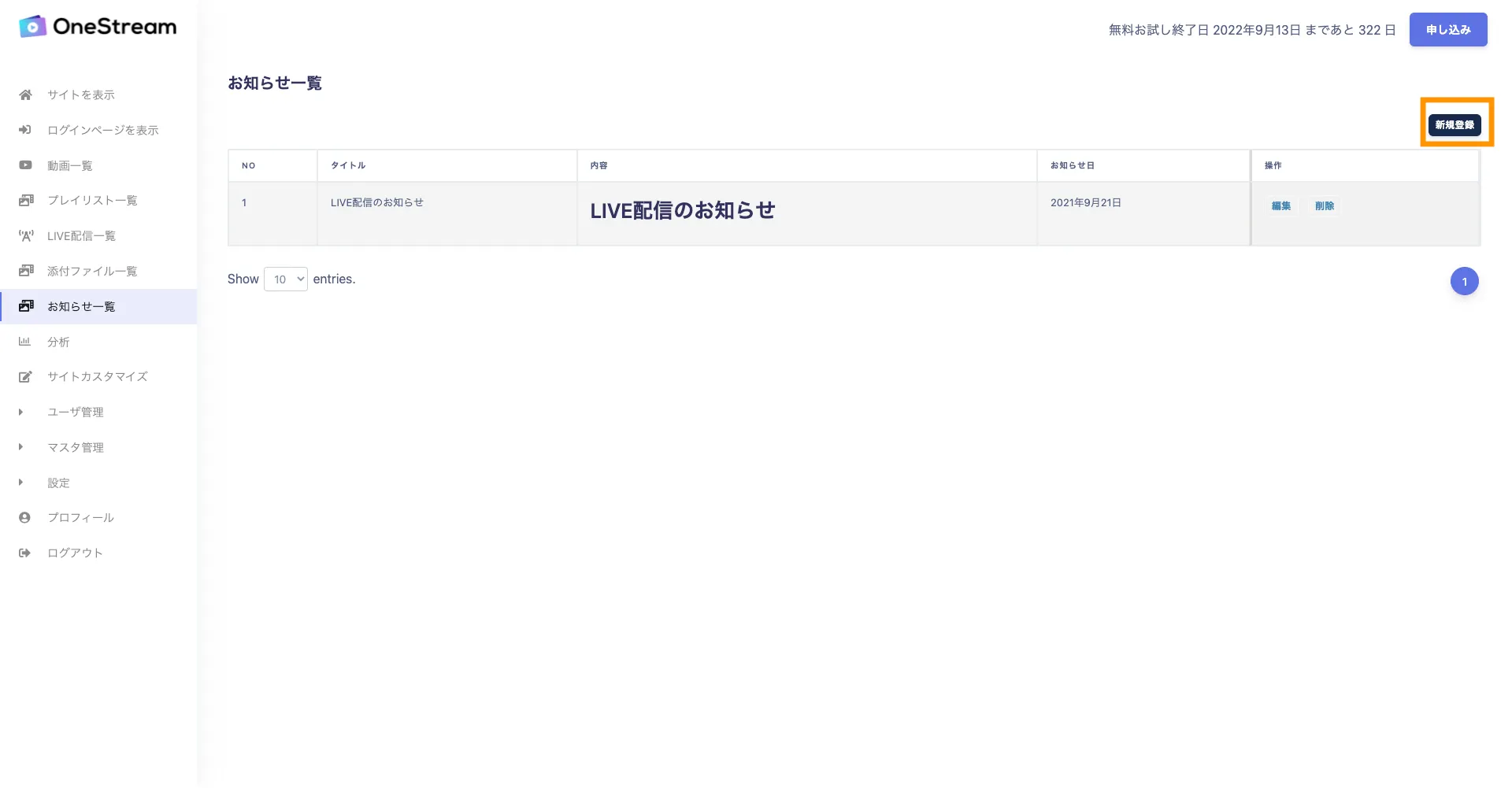Sort by NO column header
The width and height of the screenshot is (1512, 788).
tap(272, 165)
